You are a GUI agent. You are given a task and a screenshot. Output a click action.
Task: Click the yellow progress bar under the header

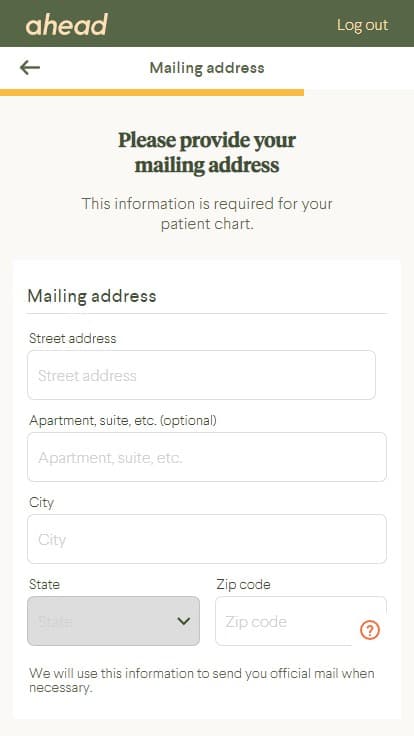152,92
